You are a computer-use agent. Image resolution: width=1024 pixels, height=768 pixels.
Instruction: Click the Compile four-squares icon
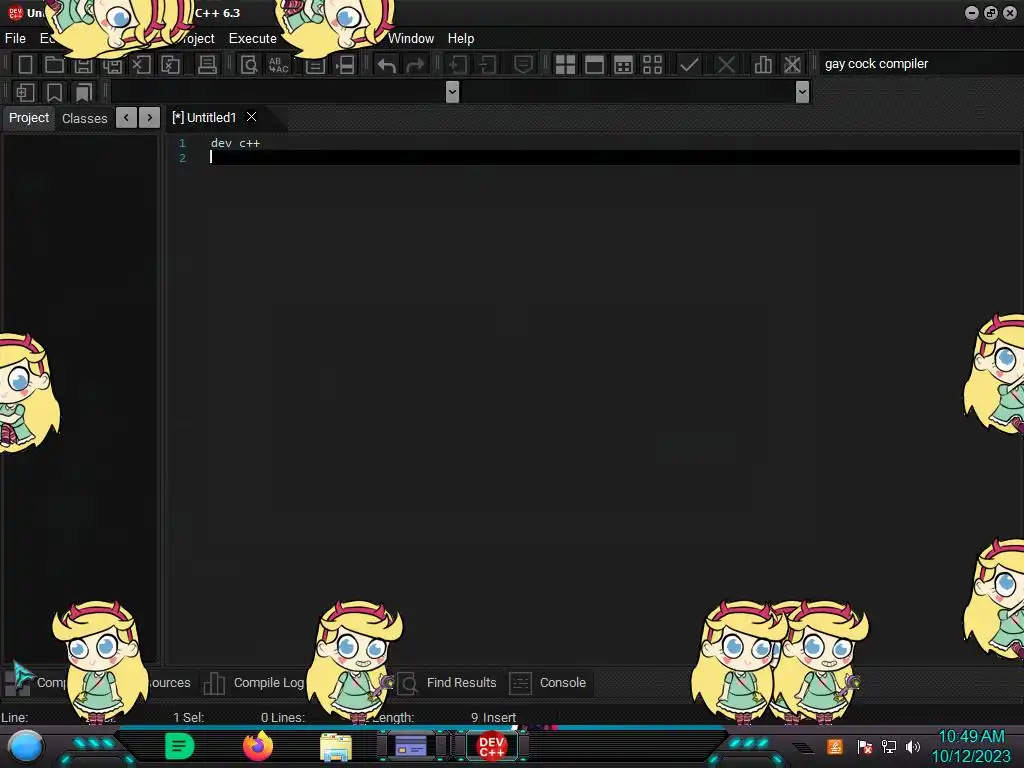point(566,65)
